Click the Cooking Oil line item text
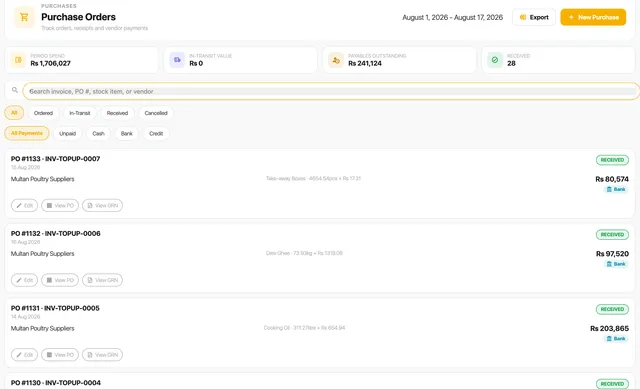This screenshot has width=640, height=389. coord(304,328)
